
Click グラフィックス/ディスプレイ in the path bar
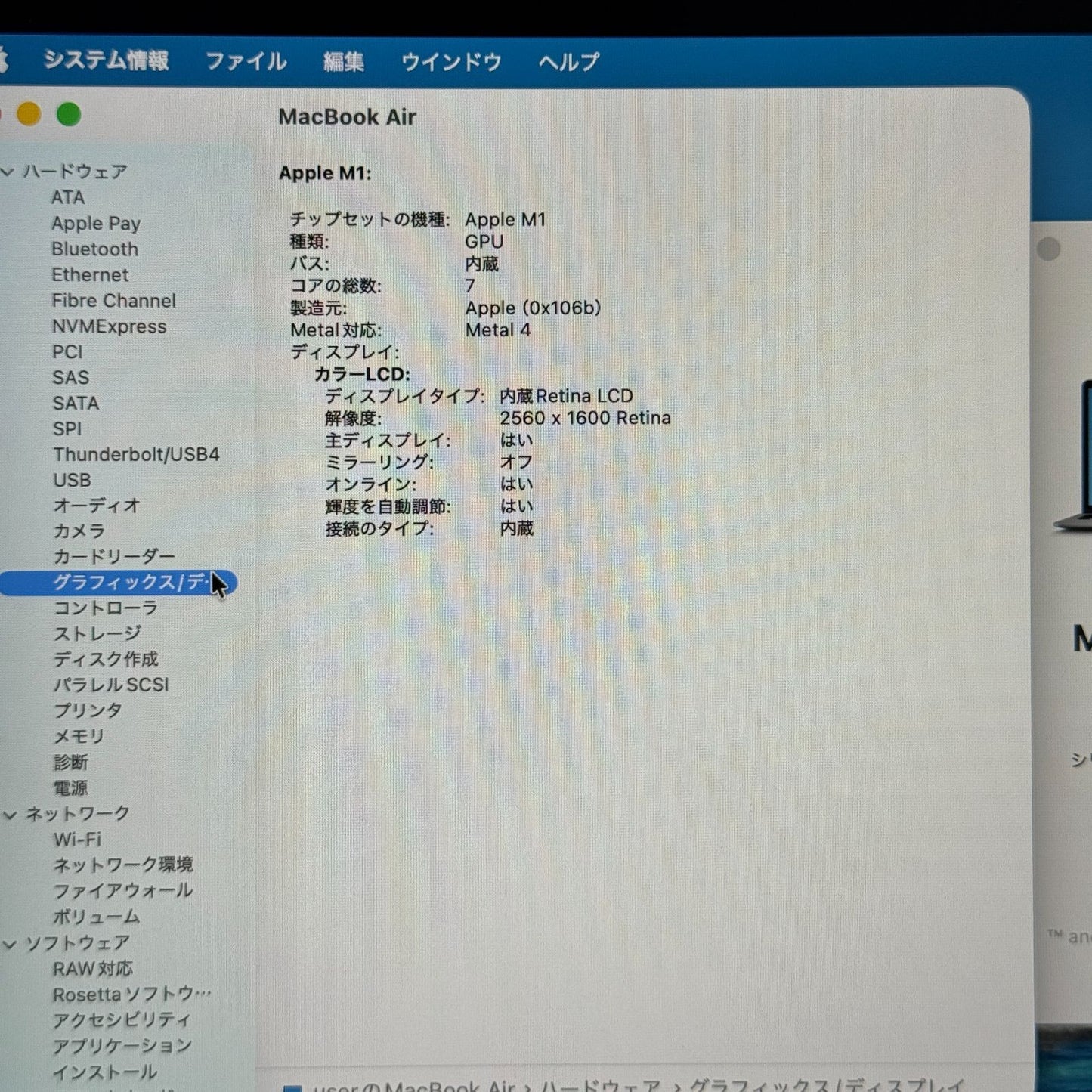coord(827,1085)
